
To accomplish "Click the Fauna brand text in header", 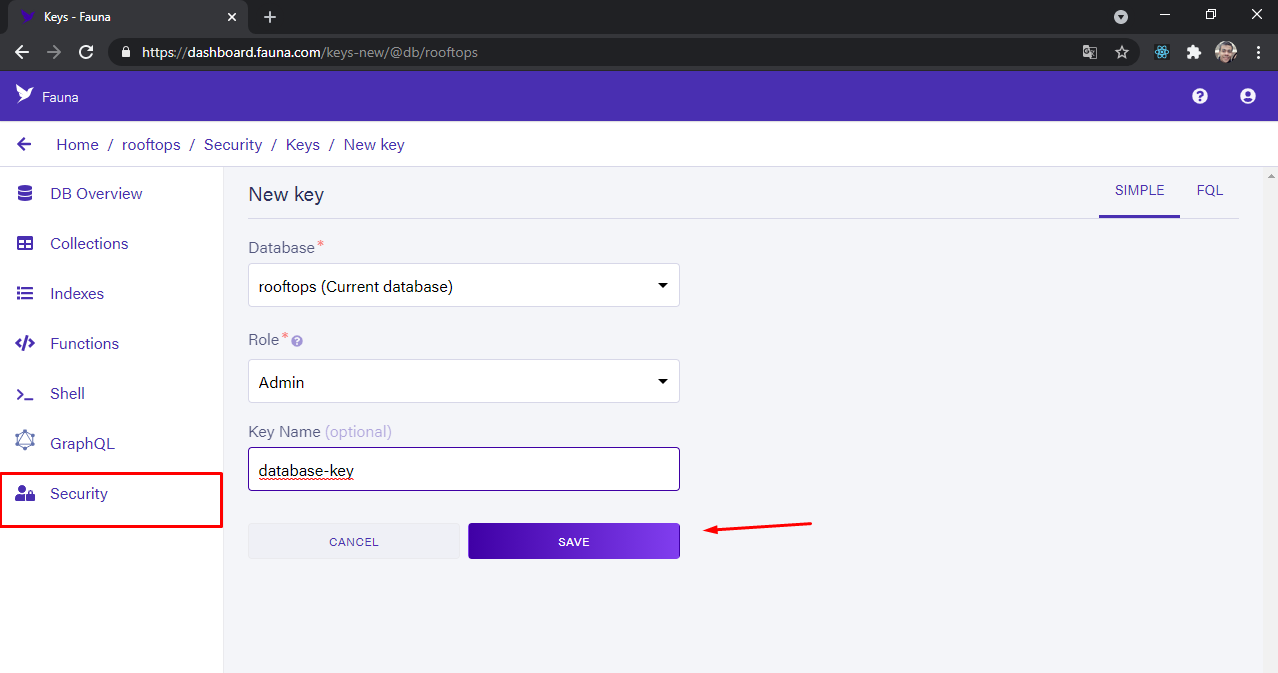I will click(60, 97).
